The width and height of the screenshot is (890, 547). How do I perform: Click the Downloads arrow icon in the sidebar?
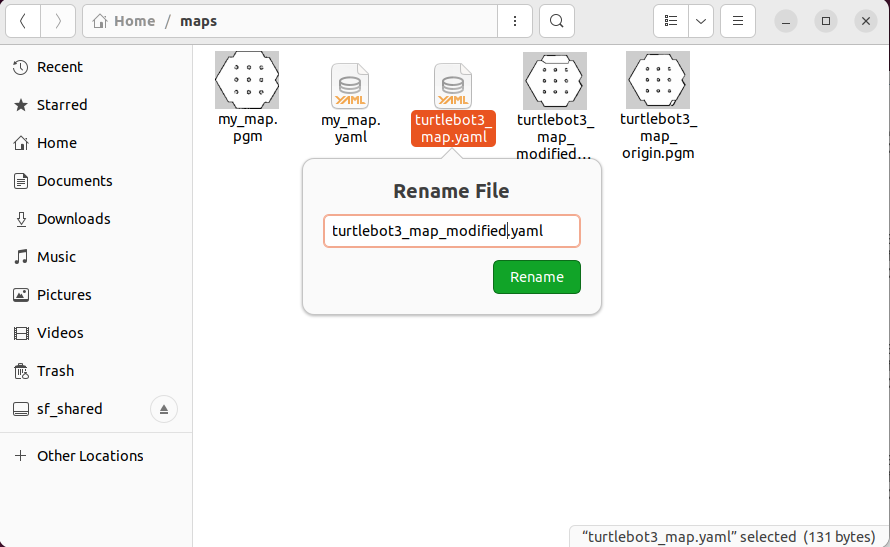click(20, 219)
